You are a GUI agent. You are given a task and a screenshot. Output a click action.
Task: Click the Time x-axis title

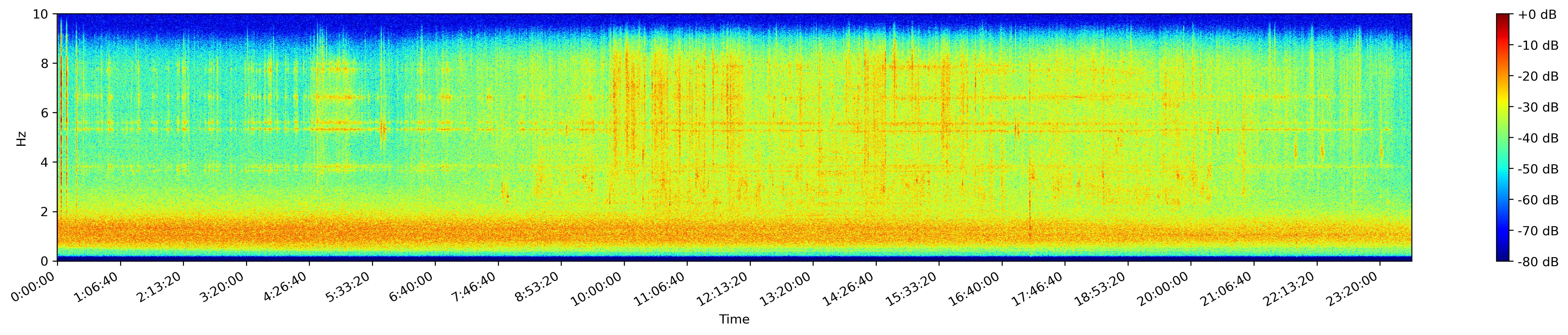click(x=734, y=320)
